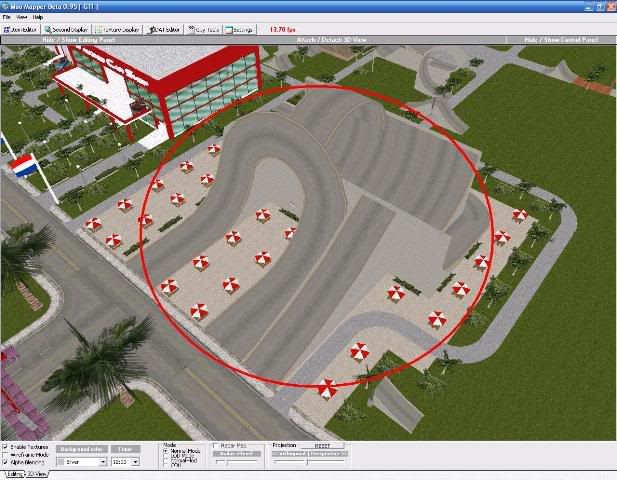Open the Second Display tool

(x=67, y=30)
